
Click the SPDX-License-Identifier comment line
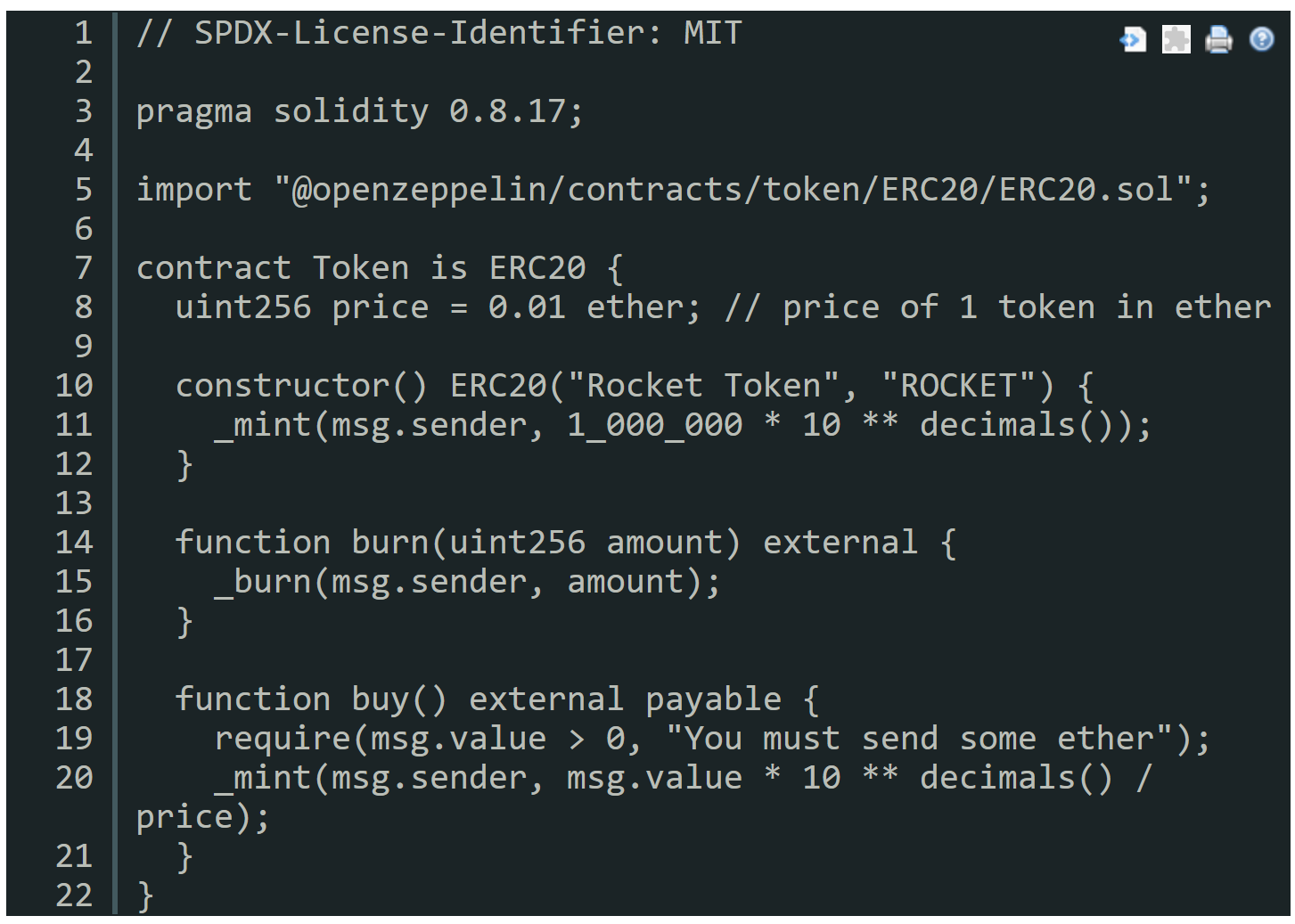438,34
